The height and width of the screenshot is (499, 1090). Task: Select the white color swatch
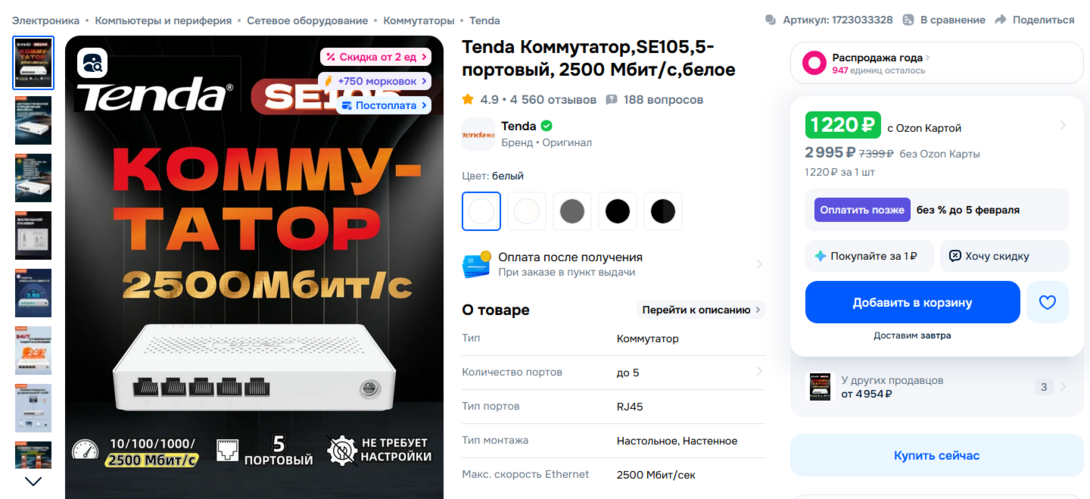click(x=481, y=211)
